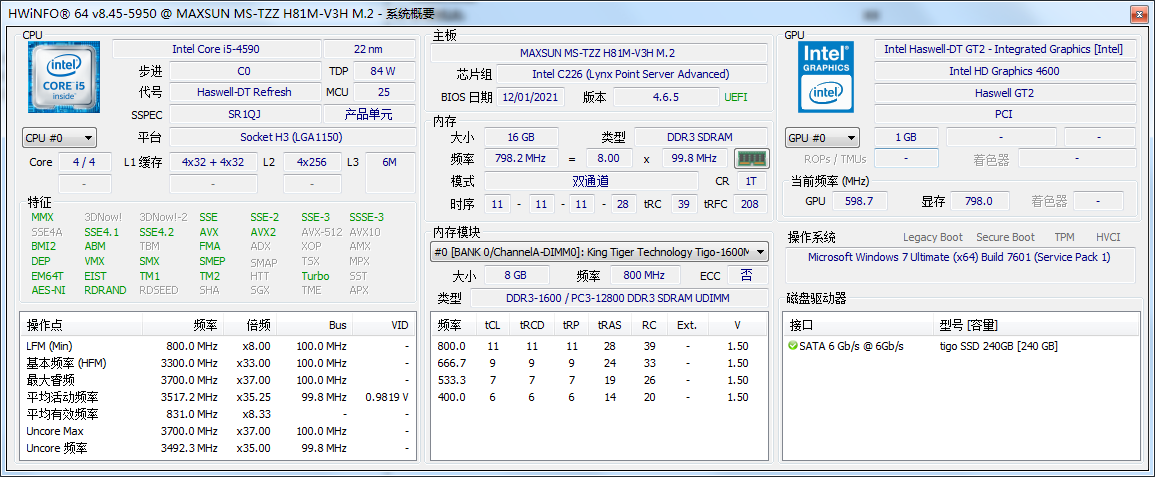Click the 型号 [容量] column header
This screenshot has height=477, width=1155.
pyautogui.click(x=967, y=325)
